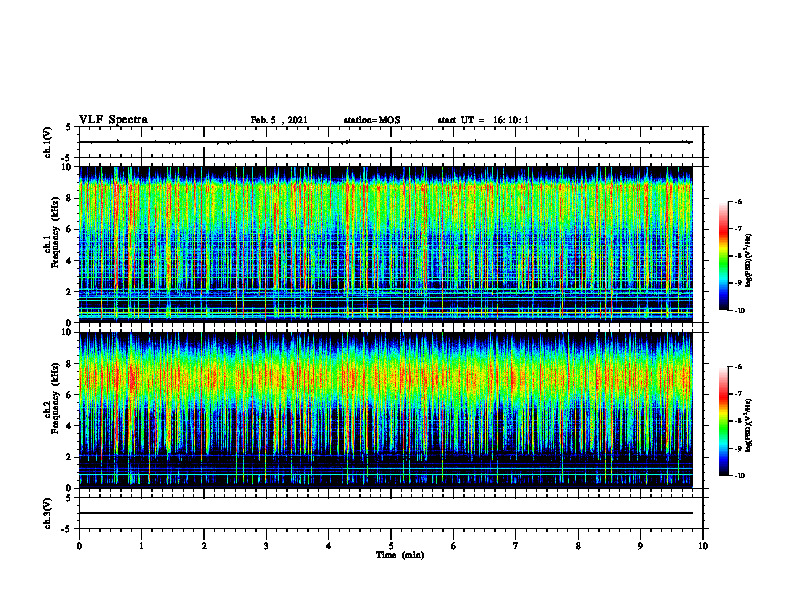Click the 'ch.1(V)' axis label
Viewport: 792px width, 612px height.
pos(48,142)
